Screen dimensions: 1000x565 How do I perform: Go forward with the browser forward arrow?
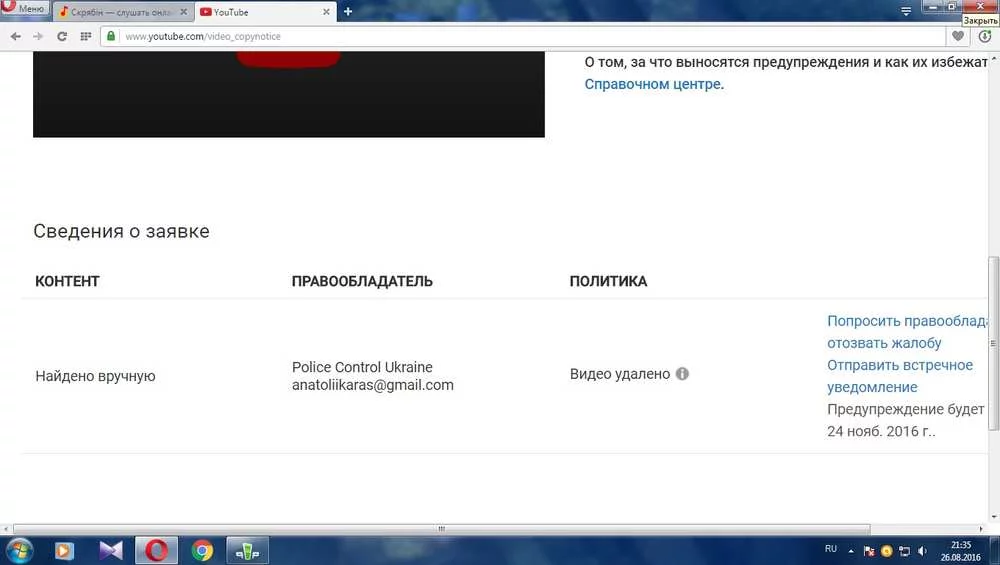click(38, 36)
